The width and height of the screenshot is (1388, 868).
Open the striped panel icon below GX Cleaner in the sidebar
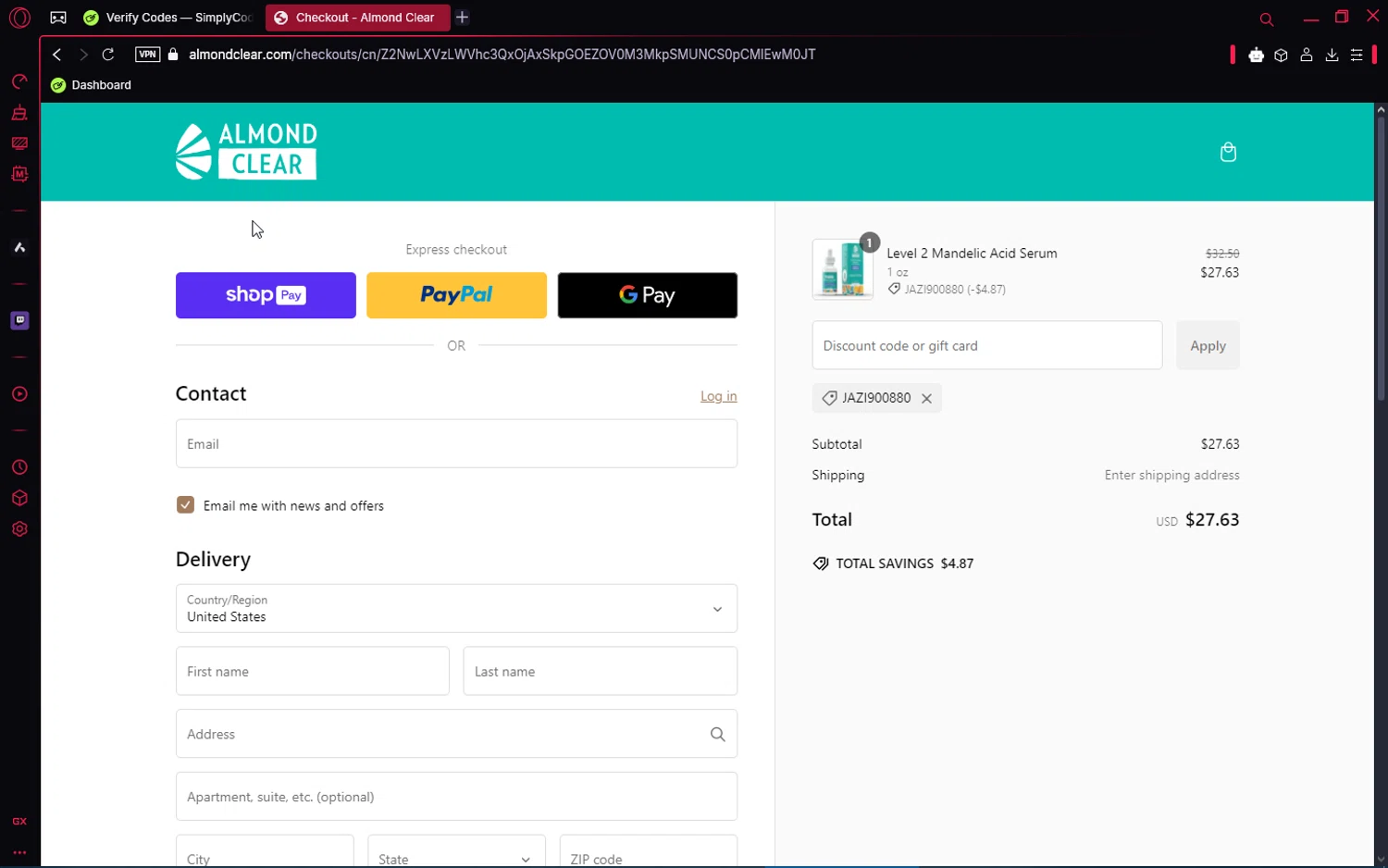(x=19, y=143)
